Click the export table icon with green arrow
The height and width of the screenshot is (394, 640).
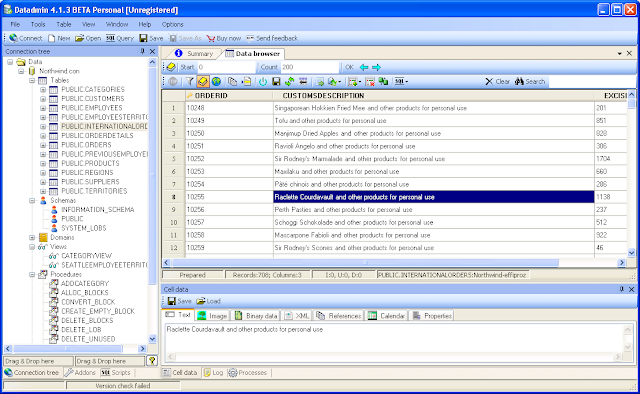click(x=320, y=82)
